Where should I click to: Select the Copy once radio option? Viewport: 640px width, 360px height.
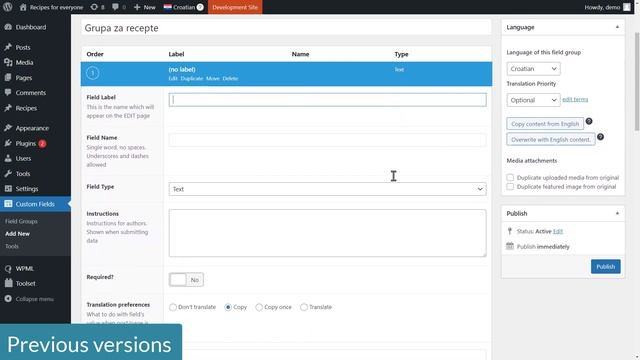pyautogui.click(x=259, y=307)
